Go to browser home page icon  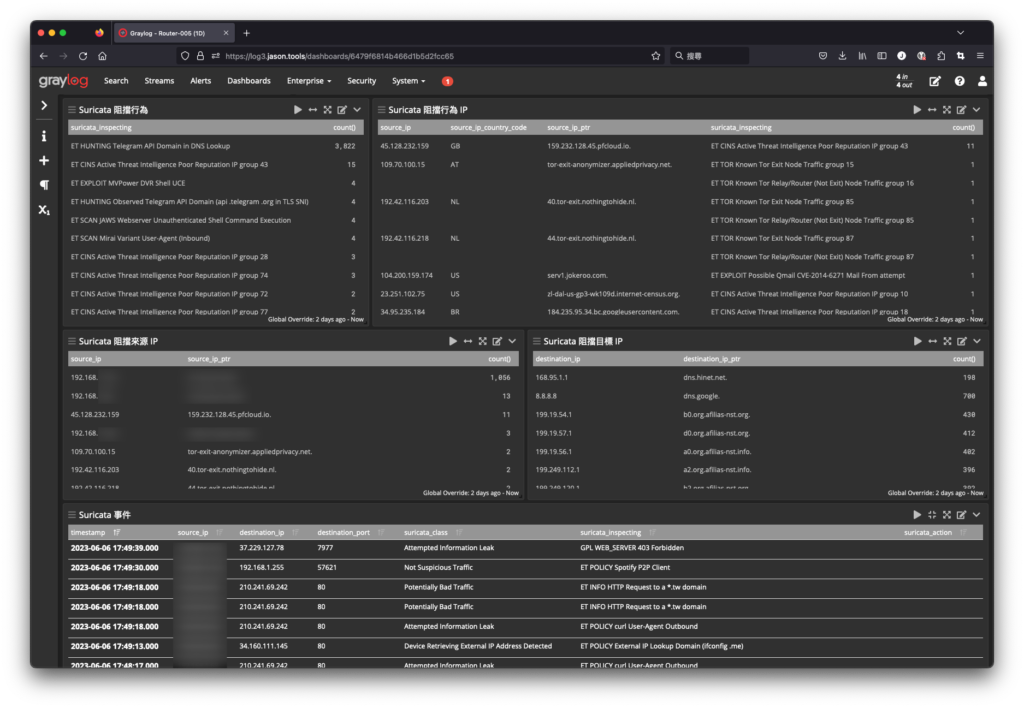click(103, 56)
